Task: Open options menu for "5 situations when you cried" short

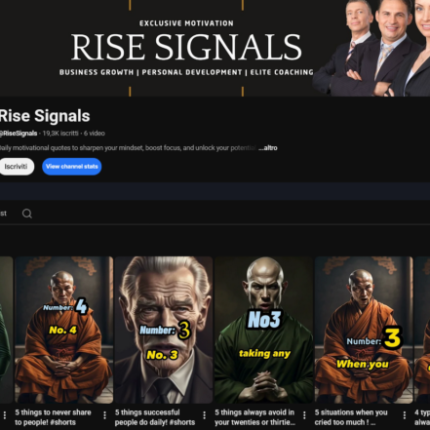Action: pos(404,415)
